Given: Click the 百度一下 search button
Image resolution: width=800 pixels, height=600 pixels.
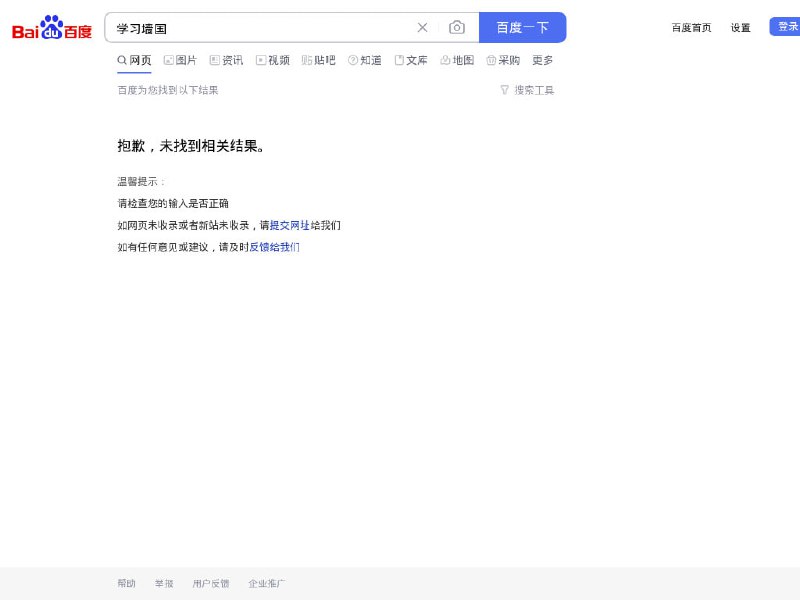Looking at the screenshot, I should tap(522, 28).
